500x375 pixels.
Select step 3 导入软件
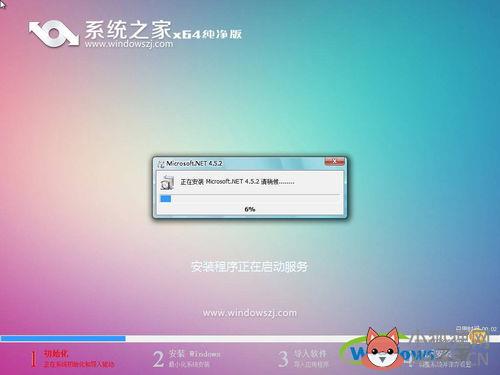click(x=304, y=358)
